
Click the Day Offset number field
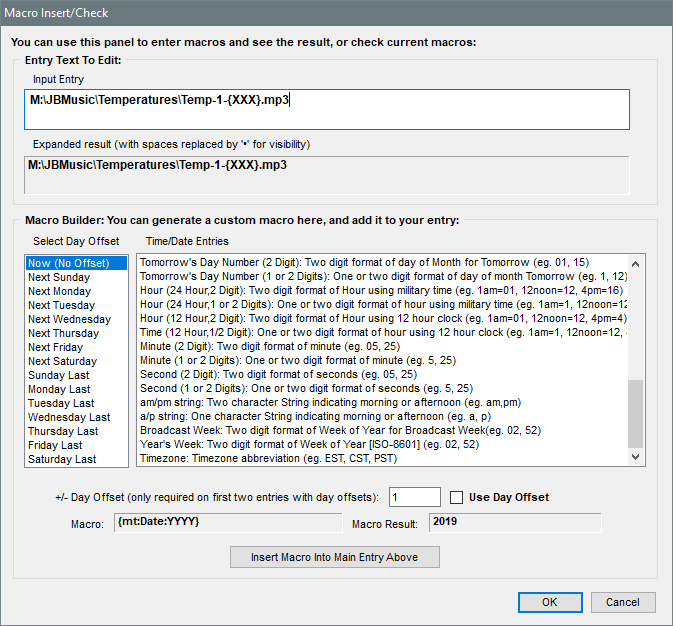tap(414, 497)
